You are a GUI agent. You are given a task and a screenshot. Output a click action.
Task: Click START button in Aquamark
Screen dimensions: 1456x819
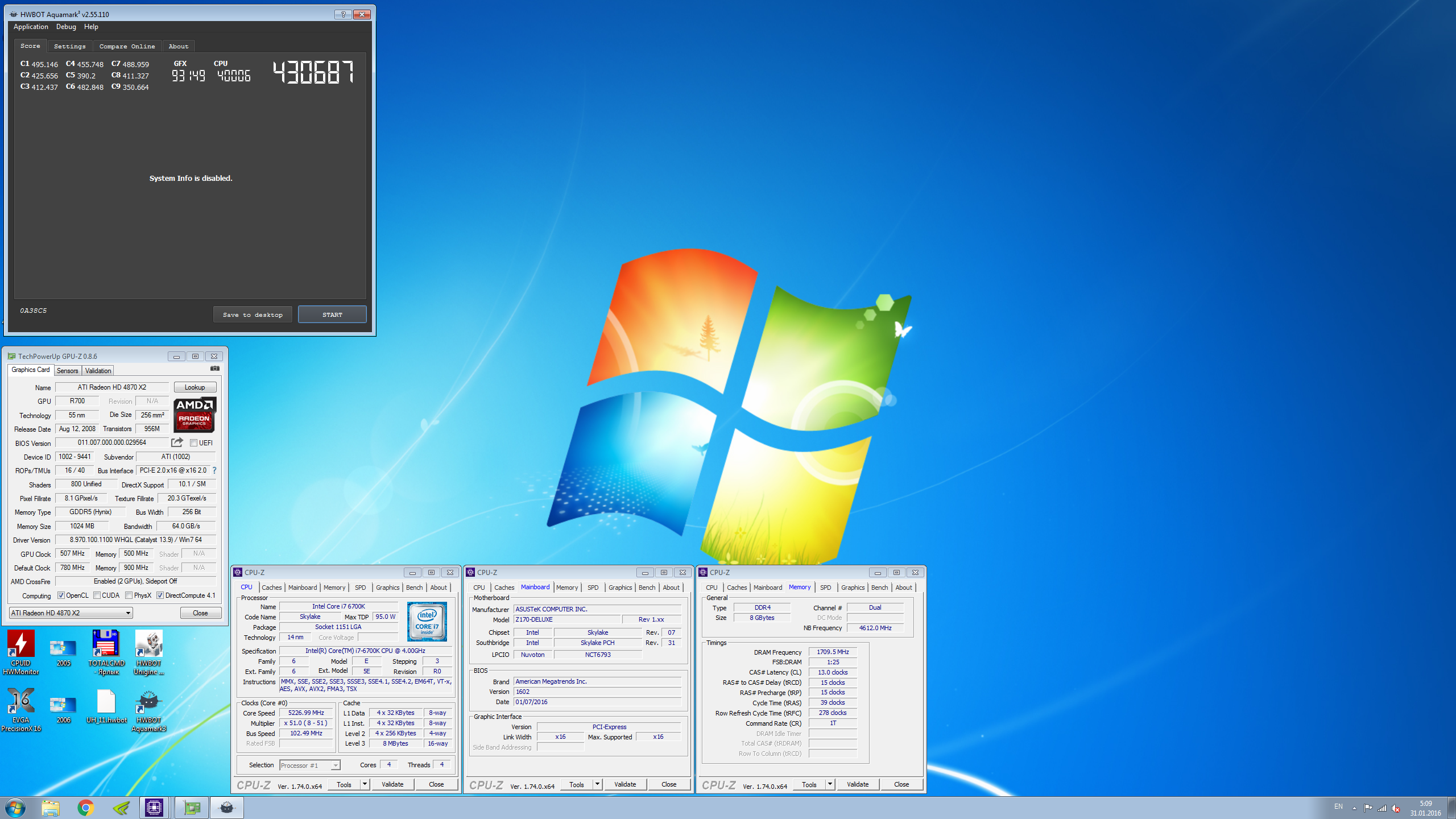332,315
